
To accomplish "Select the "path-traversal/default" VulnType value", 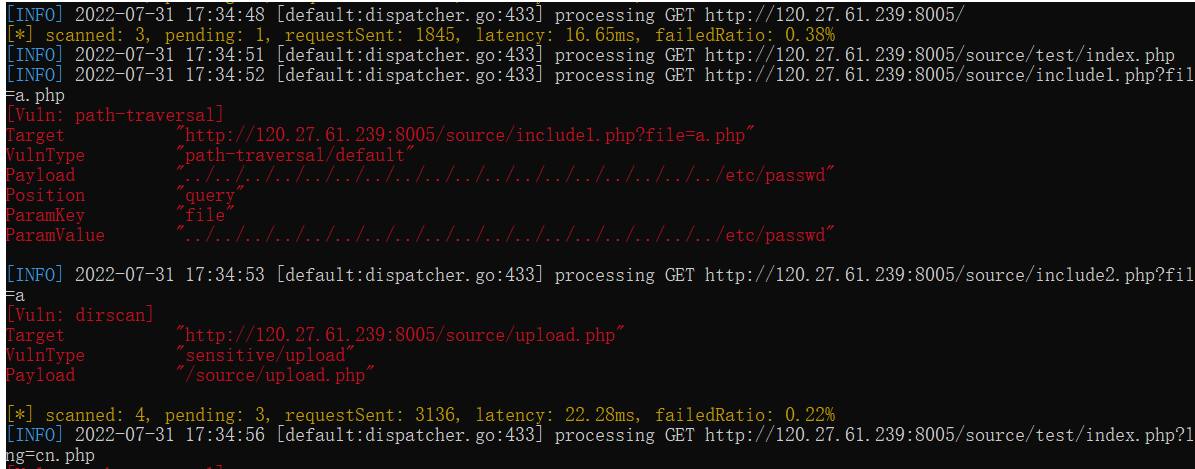I will click(295, 155).
